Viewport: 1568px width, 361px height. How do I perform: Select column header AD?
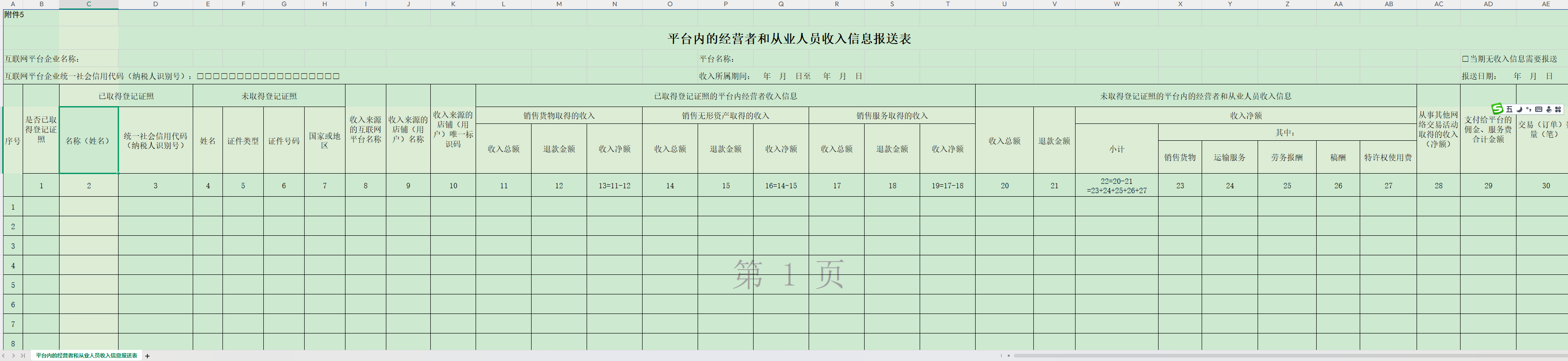tap(1488, 4)
